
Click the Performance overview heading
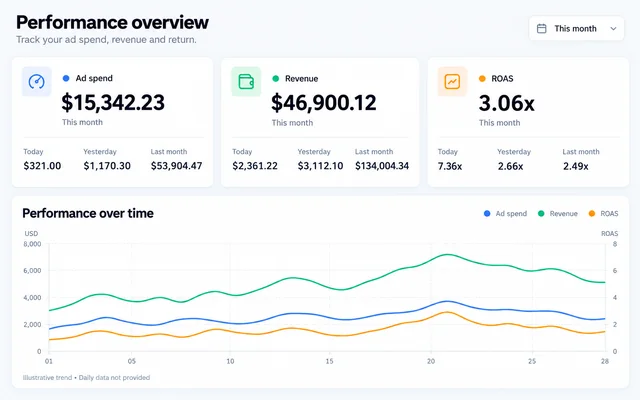[x=112, y=22]
